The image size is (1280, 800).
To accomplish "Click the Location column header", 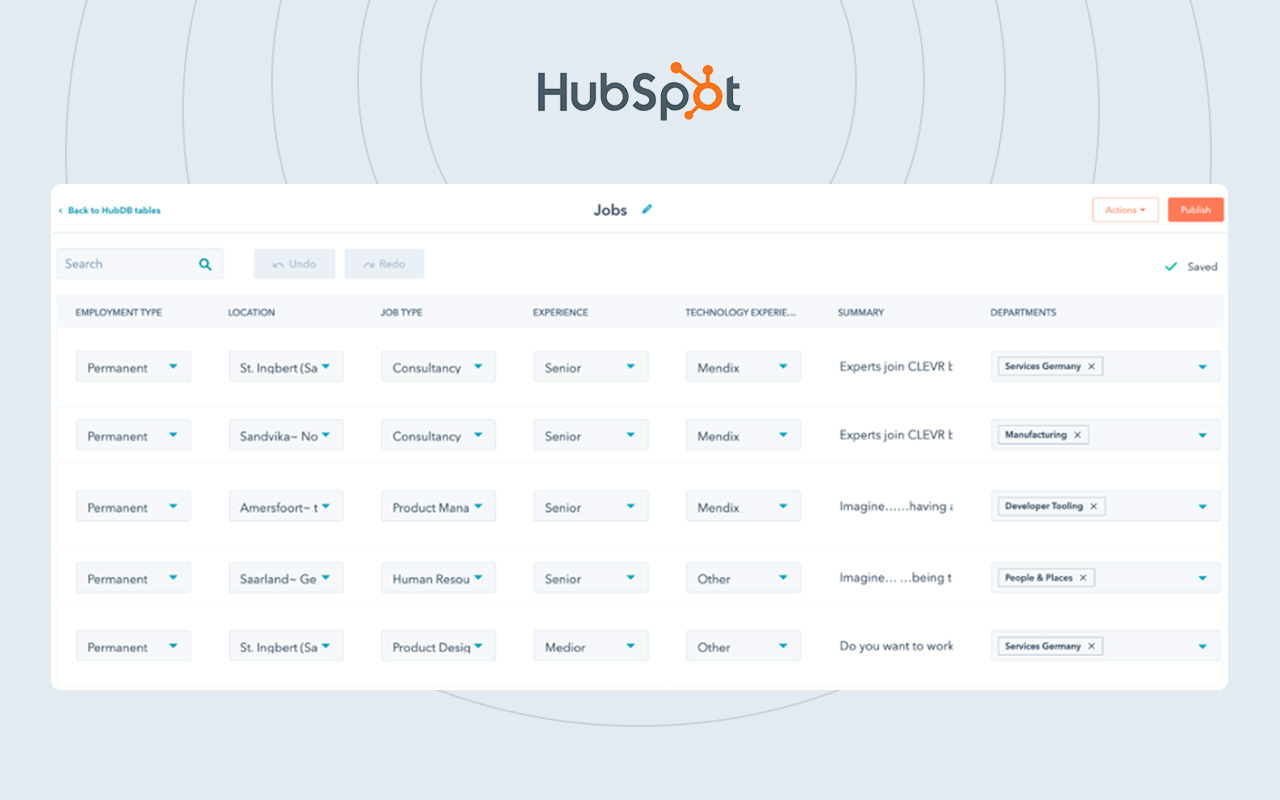I will click(x=251, y=312).
